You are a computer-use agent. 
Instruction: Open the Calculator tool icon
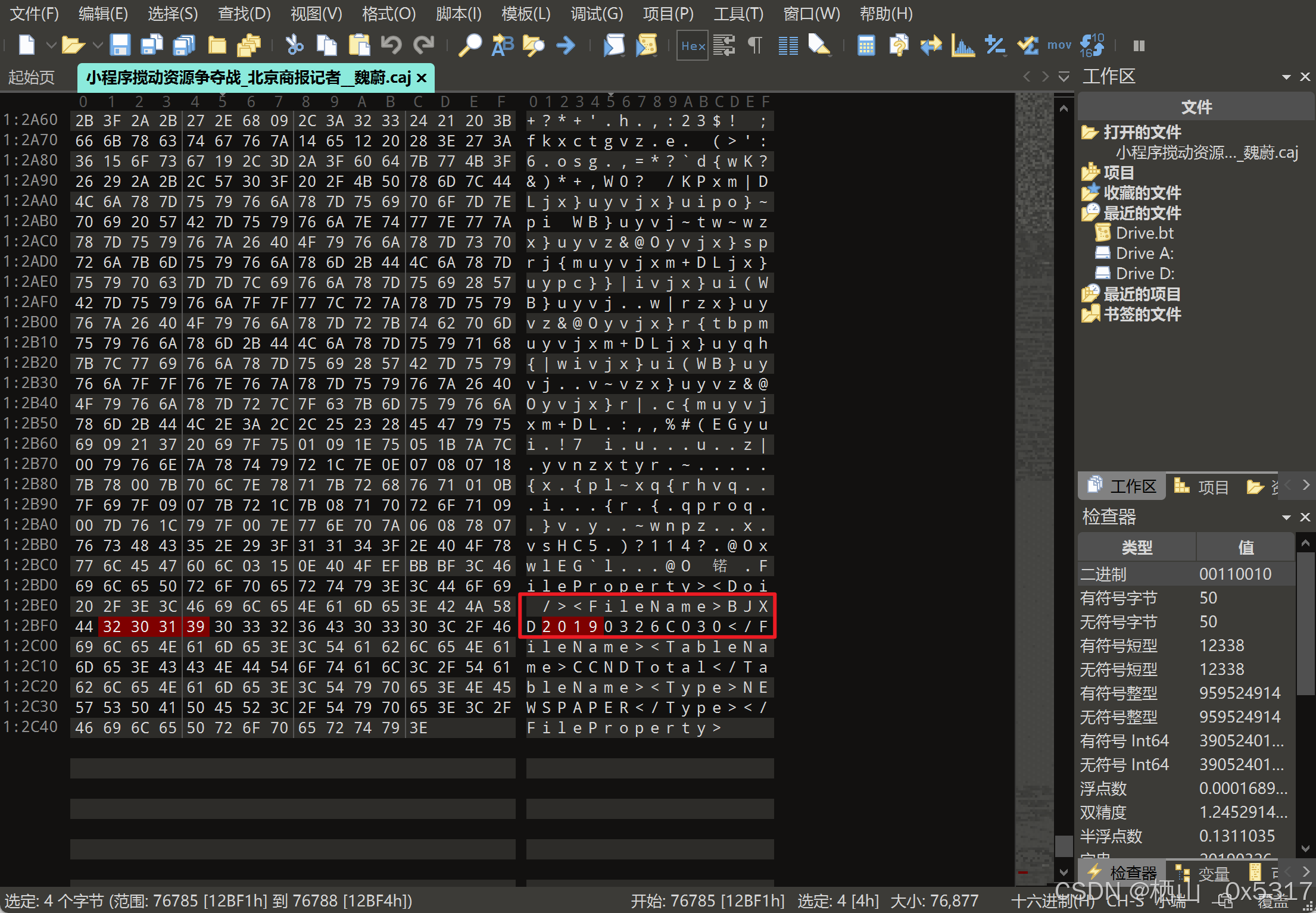pos(866,45)
